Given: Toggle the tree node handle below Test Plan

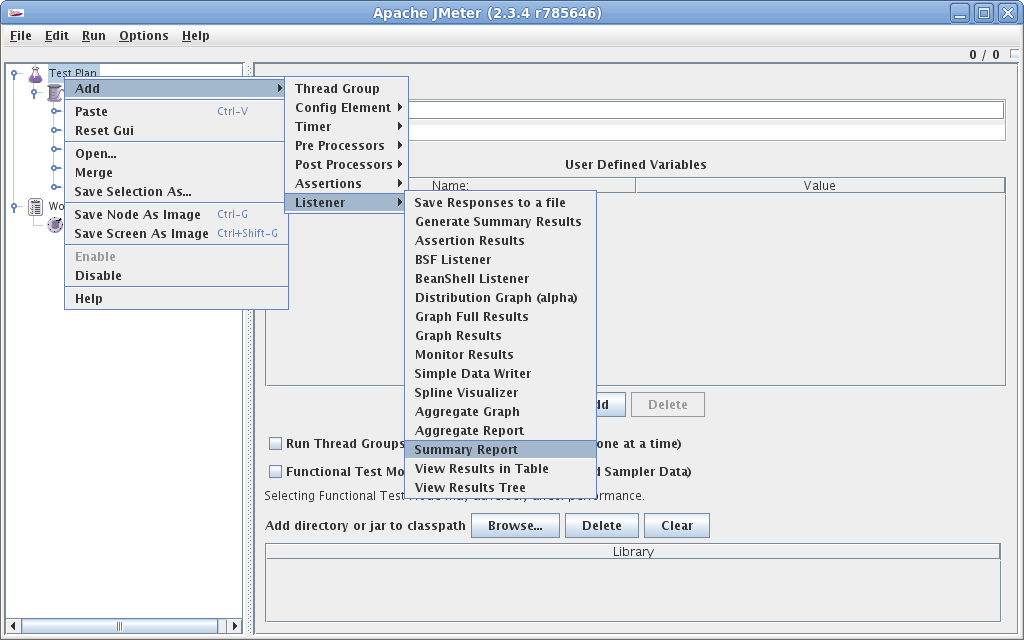Looking at the screenshot, I should (34, 93).
